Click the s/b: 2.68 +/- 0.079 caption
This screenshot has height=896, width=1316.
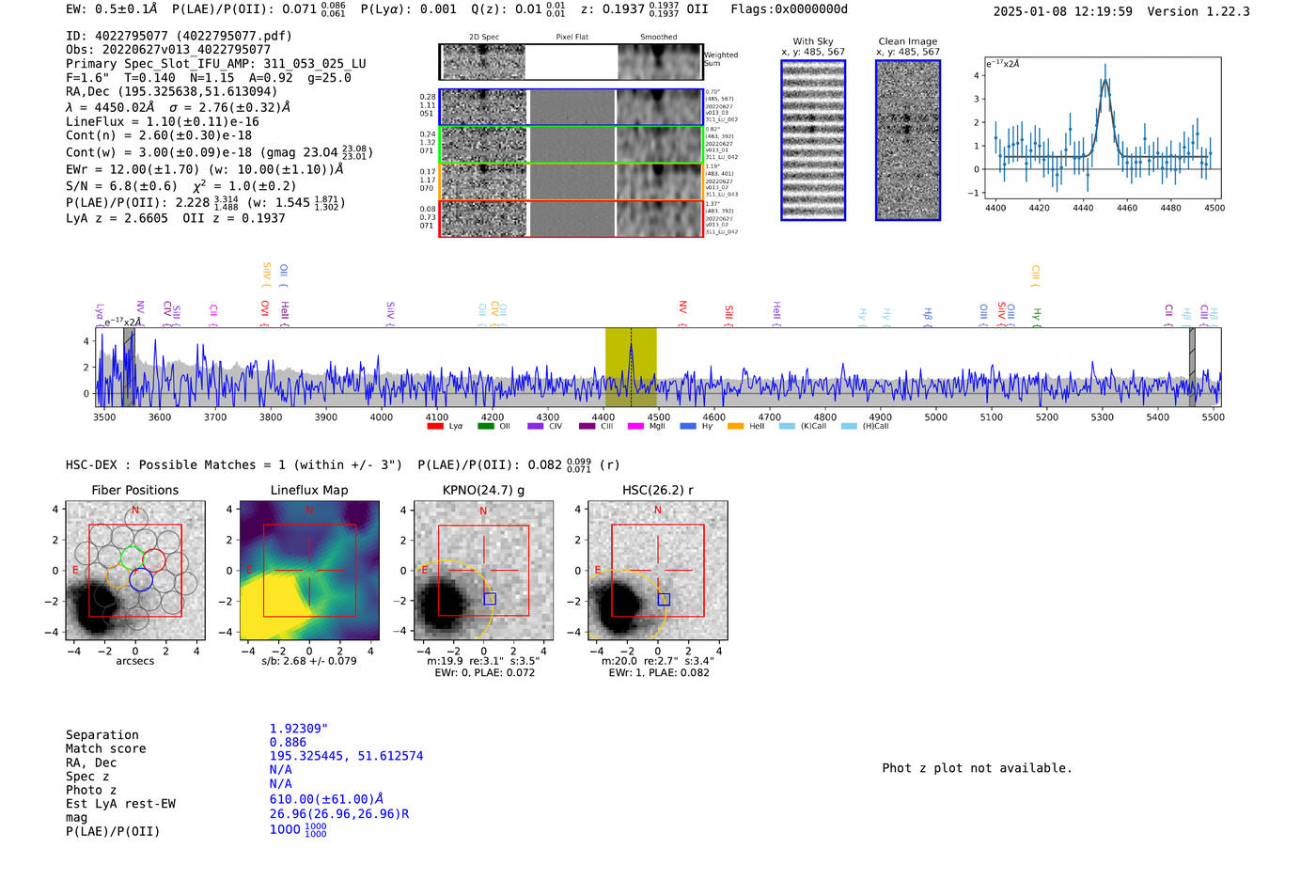[x=309, y=661]
